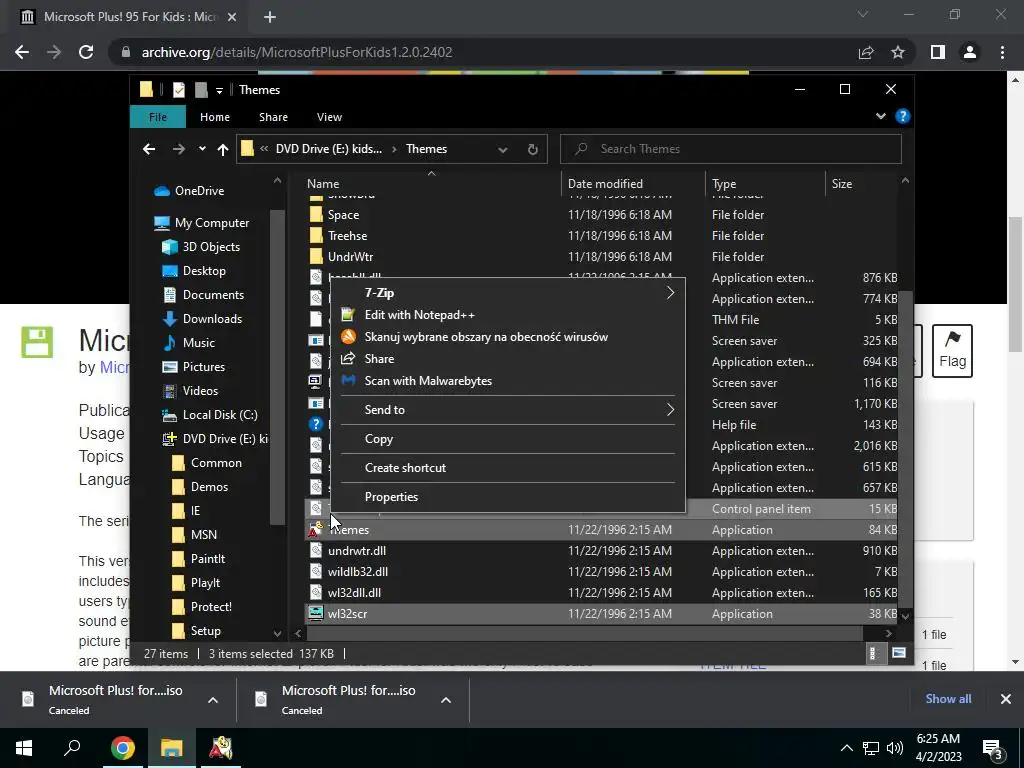This screenshot has height=768, width=1024.
Task: Switch to the Share ribbon tab
Action: tap(273, 117)
